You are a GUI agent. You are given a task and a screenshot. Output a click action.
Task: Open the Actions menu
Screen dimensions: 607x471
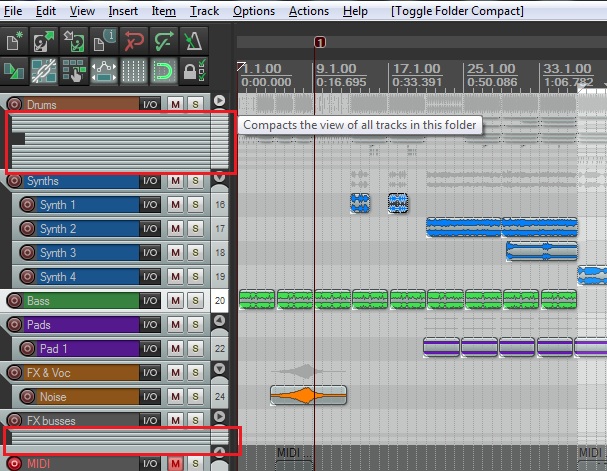(309, 11)
